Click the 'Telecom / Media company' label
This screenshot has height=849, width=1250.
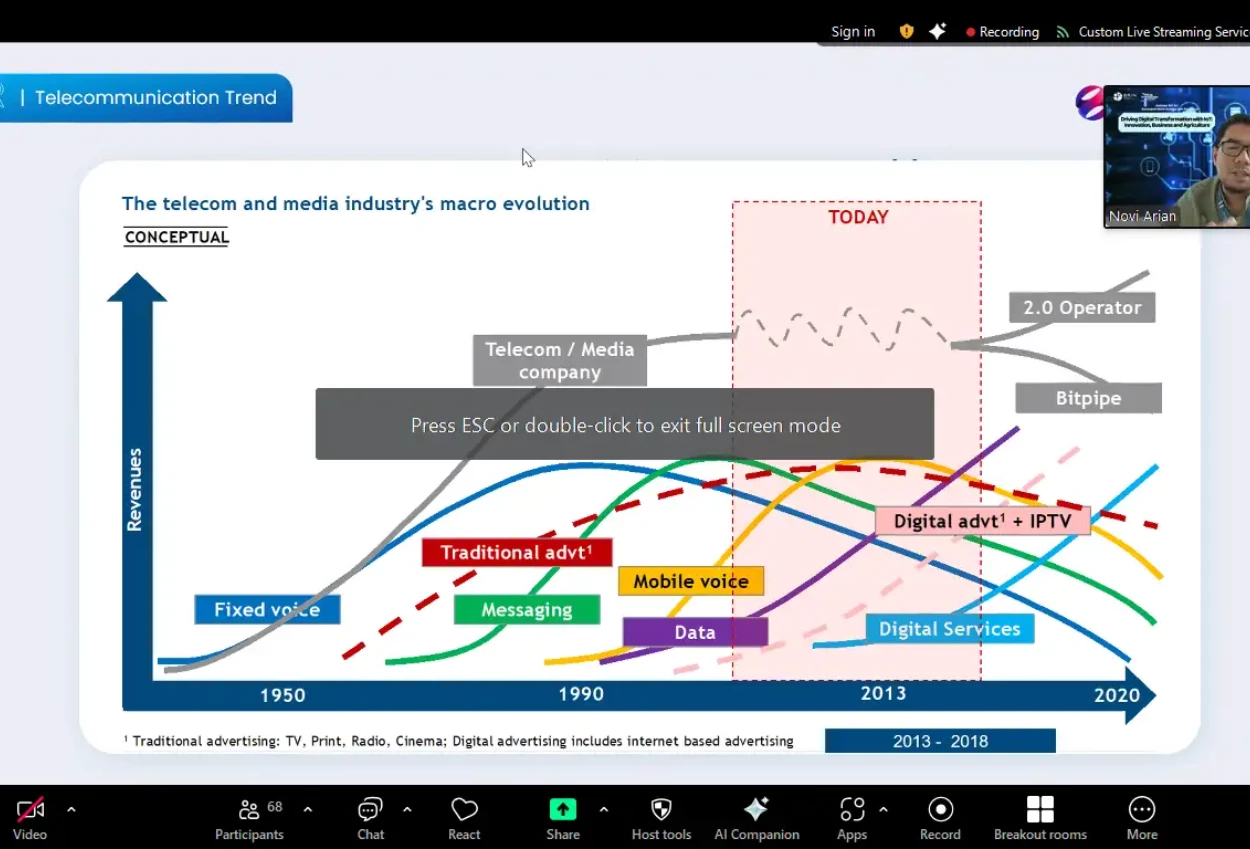(x=560, y=360)
